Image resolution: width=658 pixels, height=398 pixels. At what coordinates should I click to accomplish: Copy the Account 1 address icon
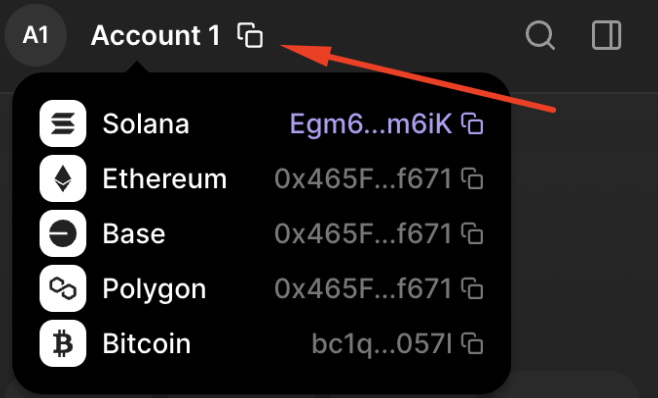tap(250, 35)
